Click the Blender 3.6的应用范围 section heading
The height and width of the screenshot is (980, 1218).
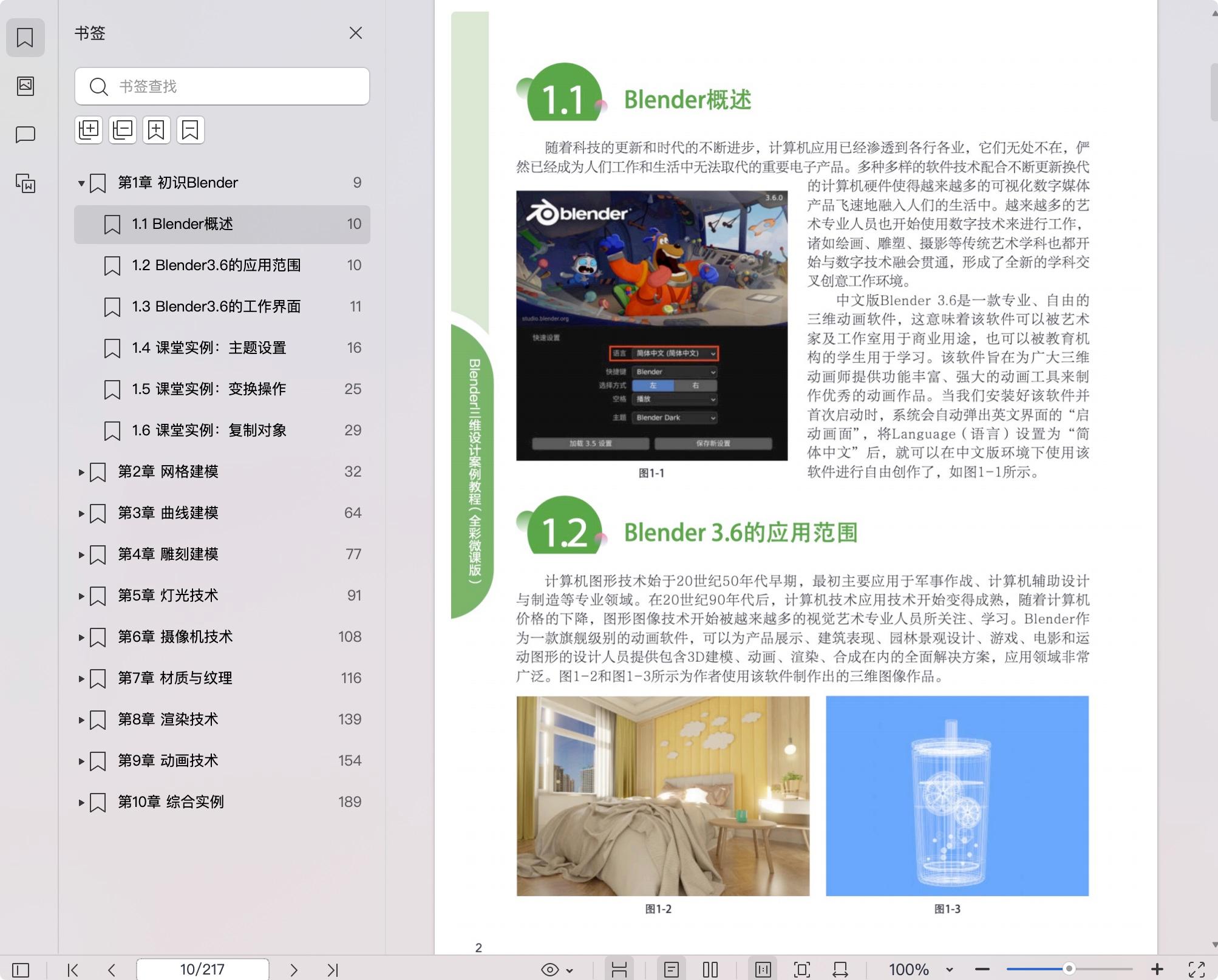pos(741,533)
